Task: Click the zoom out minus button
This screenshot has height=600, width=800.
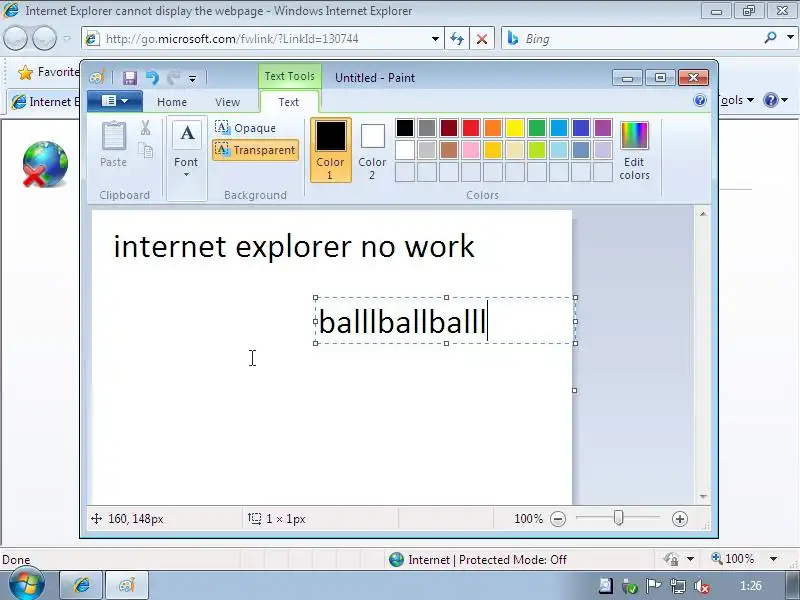Action: [558, 519]
